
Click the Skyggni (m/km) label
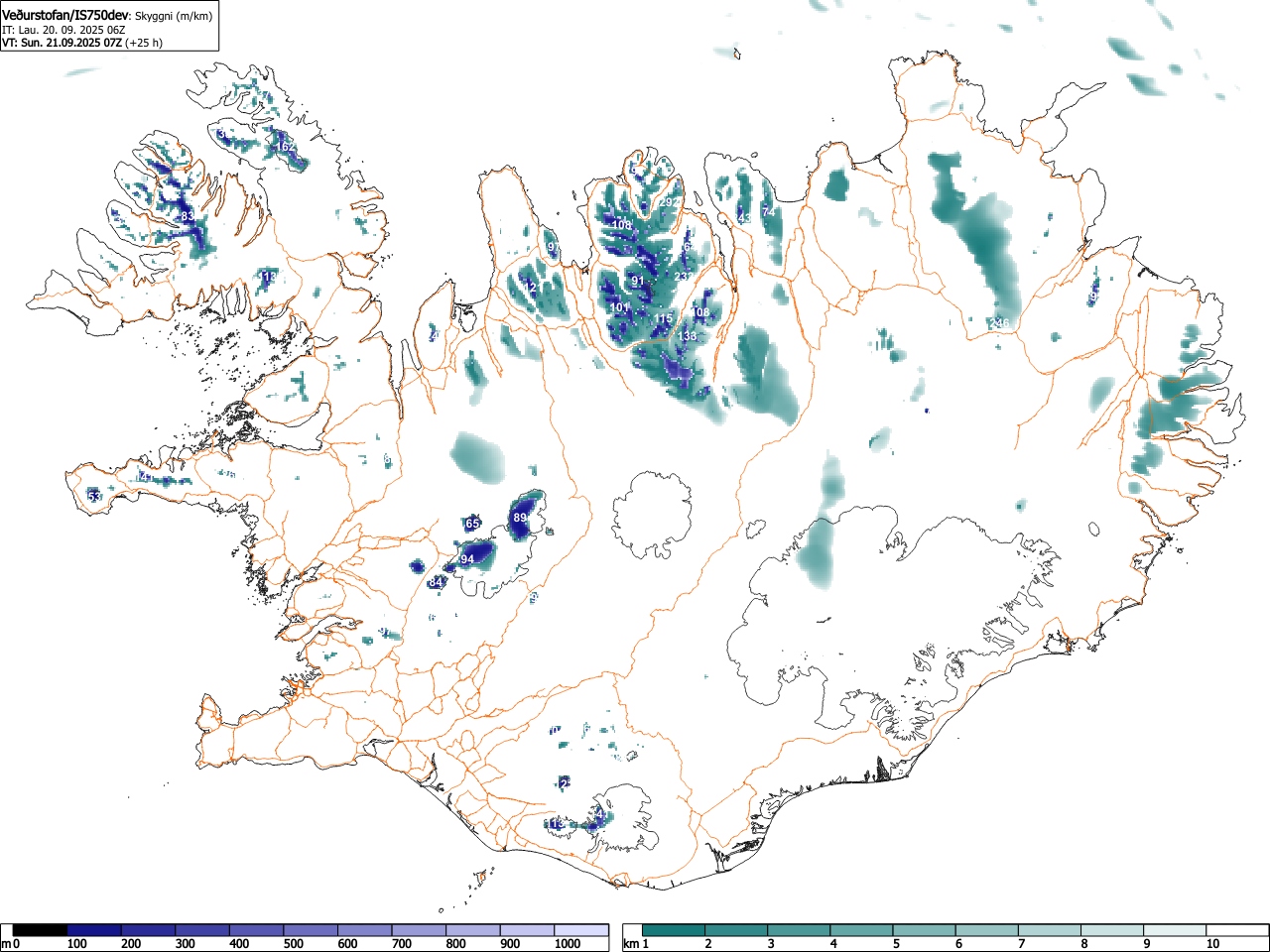click(174, 16)
